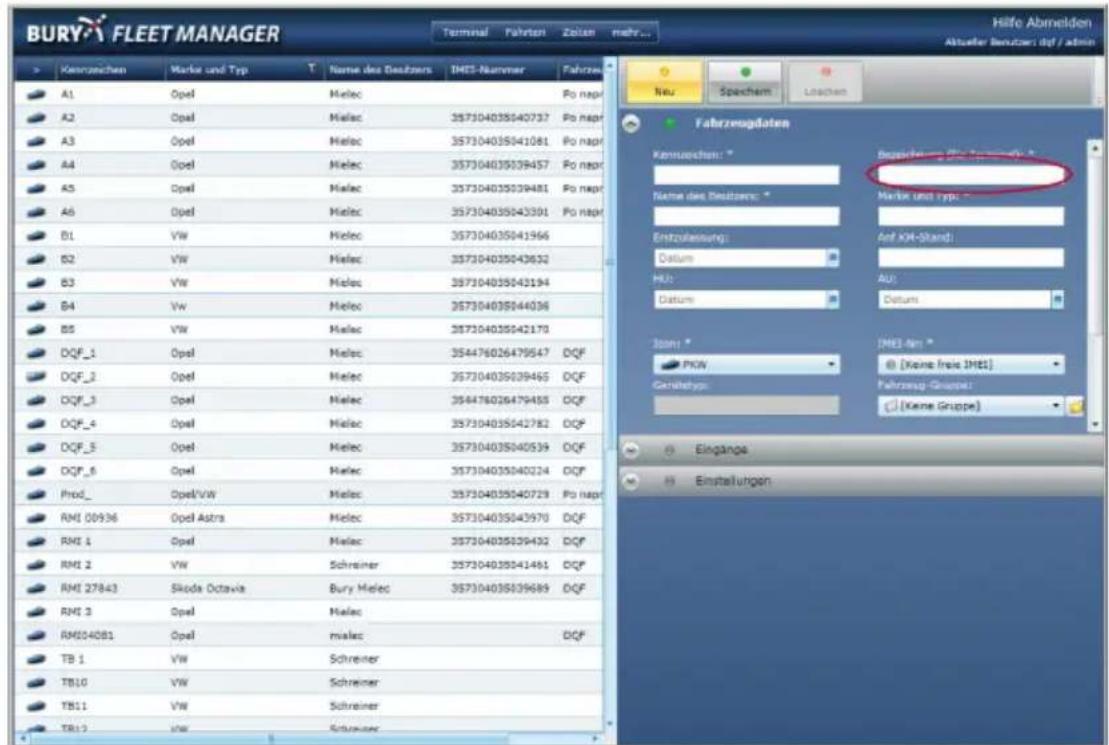
Task: Click the BURY Fleet Manager logo
Action: pyautogui.click(x=153, y=32)
